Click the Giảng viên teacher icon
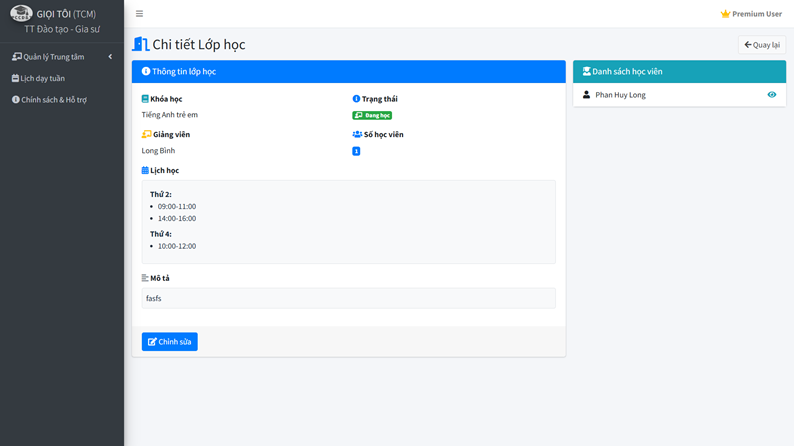794x446 pixels. (x=146, y=134)
